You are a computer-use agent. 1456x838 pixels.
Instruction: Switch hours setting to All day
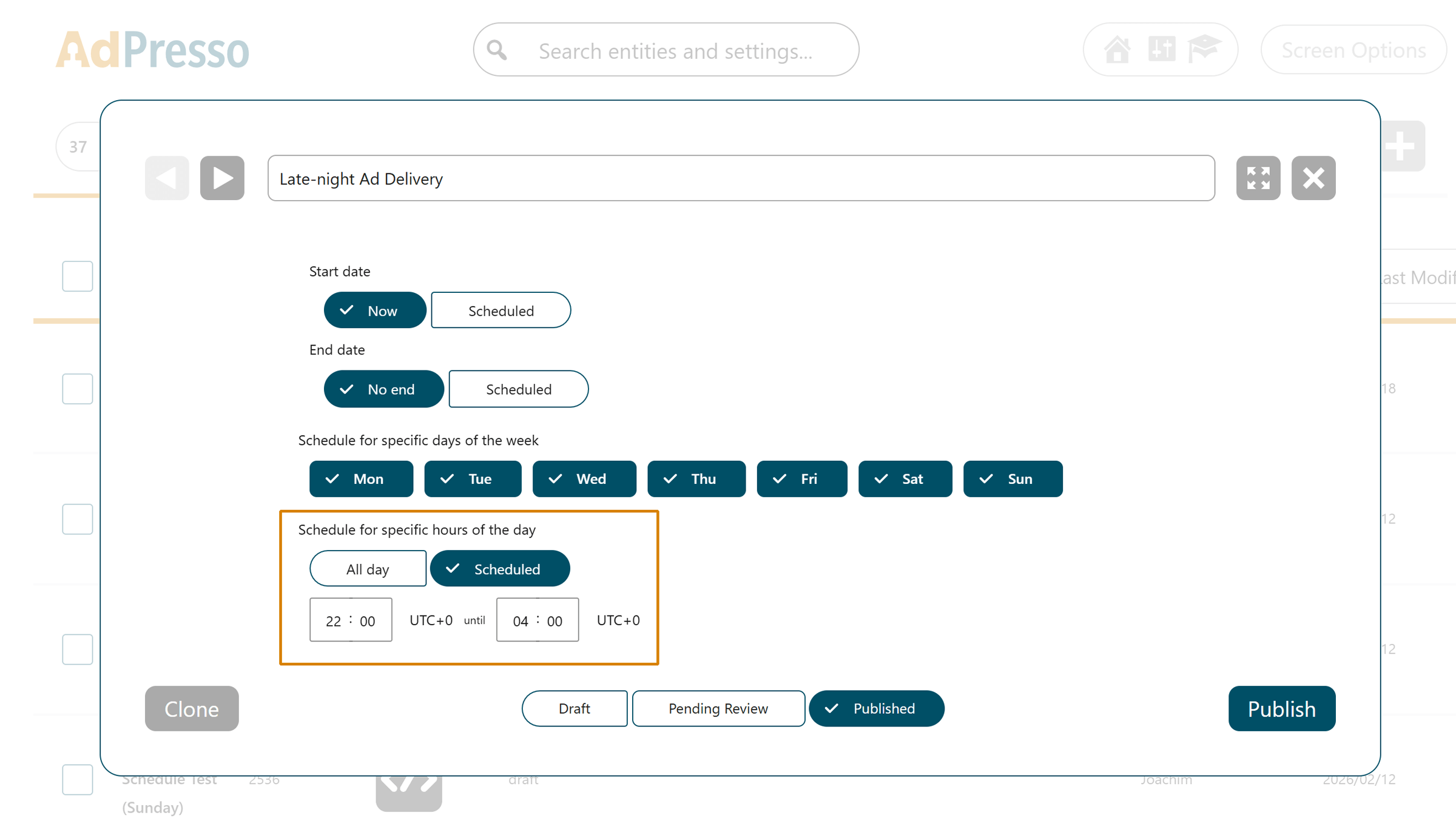pos(368,569)
